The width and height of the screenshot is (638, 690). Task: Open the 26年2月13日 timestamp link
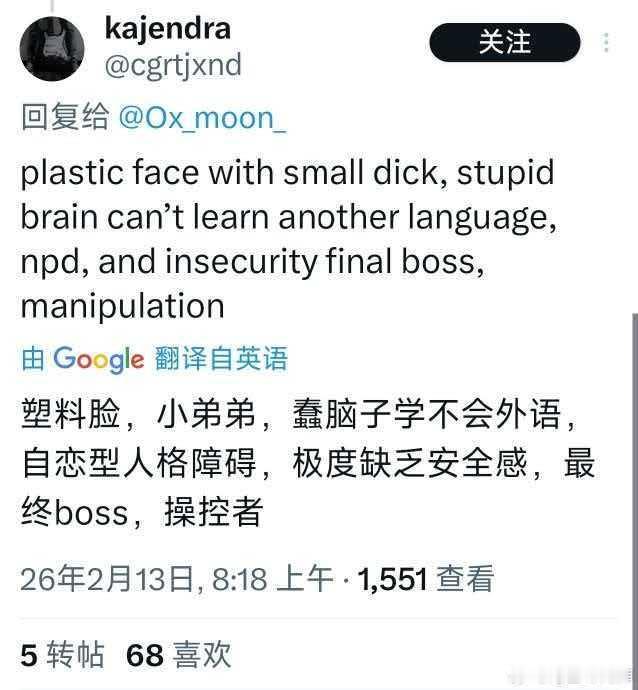(176, 579)
